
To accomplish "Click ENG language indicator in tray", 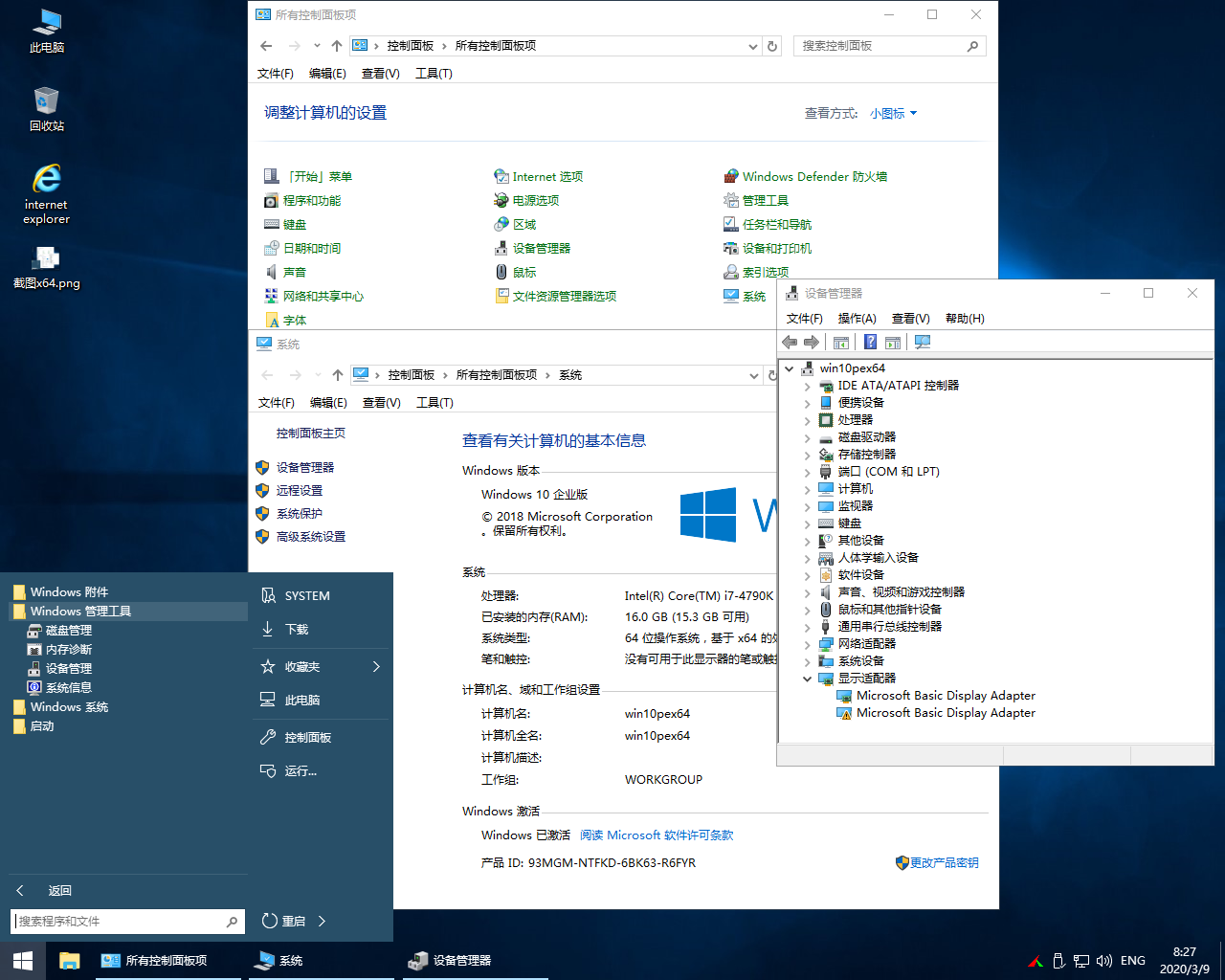I will tap(1133, 961).
